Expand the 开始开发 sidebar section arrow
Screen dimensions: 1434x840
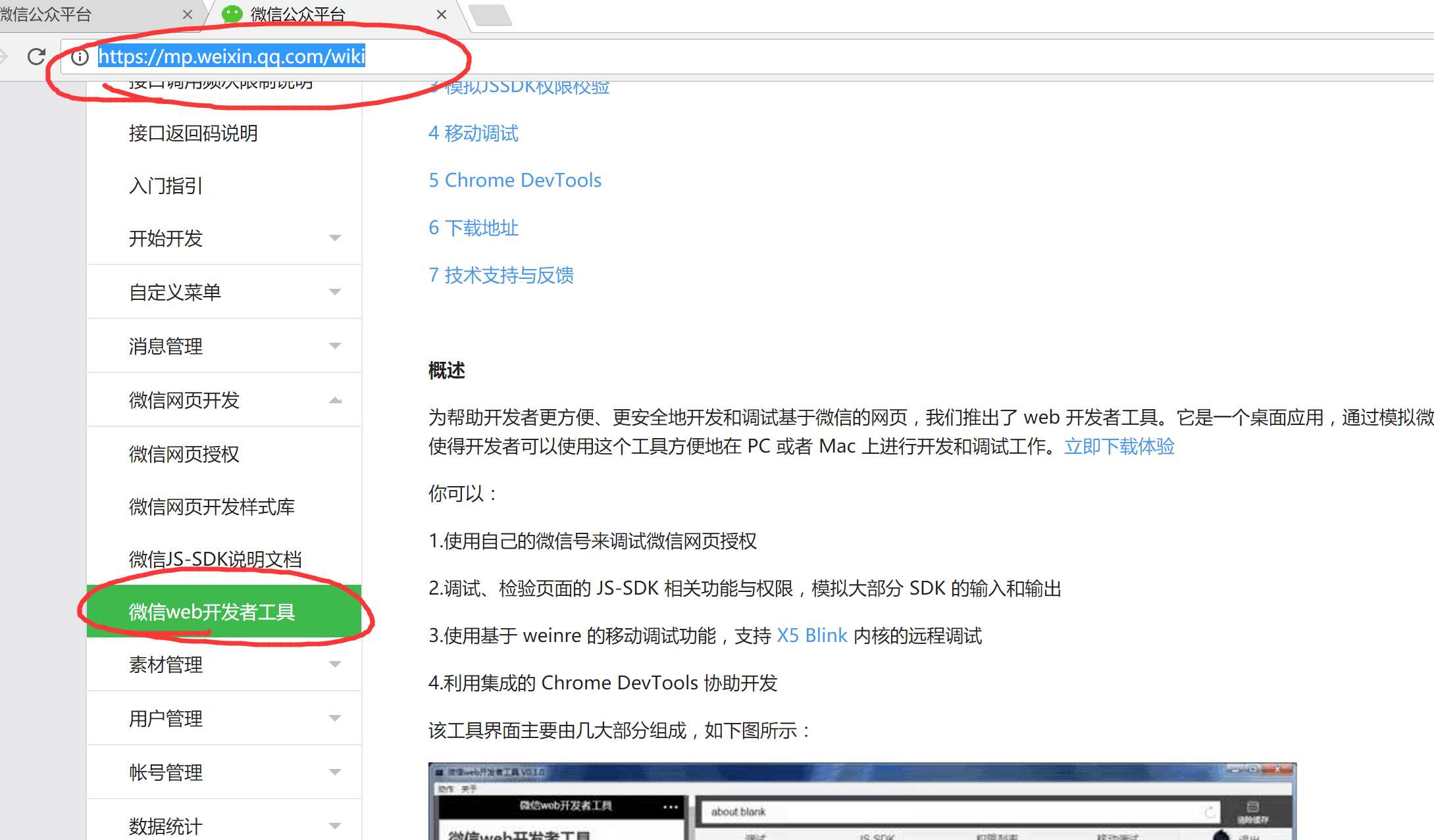click(335, 238)
